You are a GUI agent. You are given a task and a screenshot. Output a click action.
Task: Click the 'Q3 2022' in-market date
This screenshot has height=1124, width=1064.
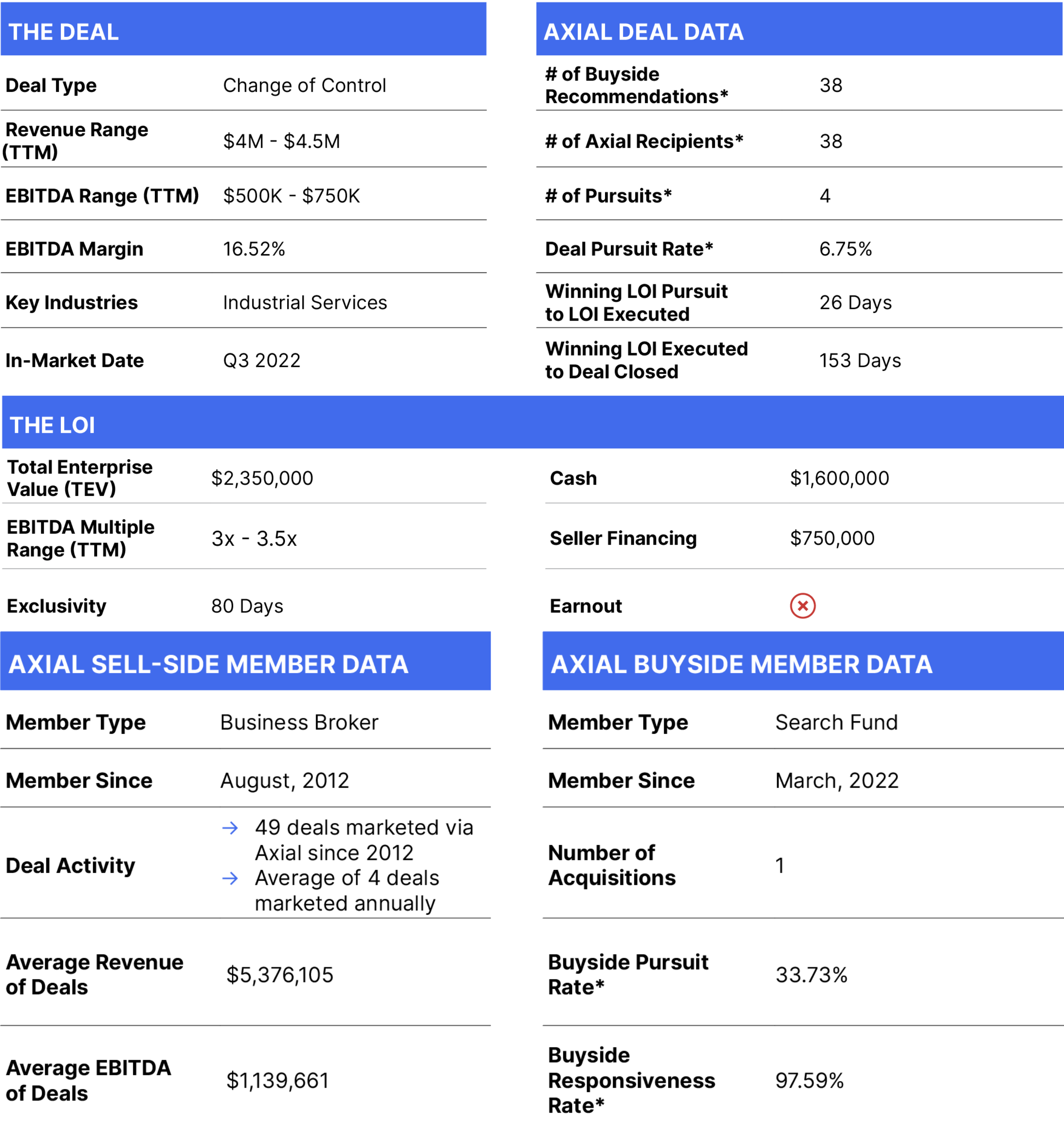pos(262,360)
